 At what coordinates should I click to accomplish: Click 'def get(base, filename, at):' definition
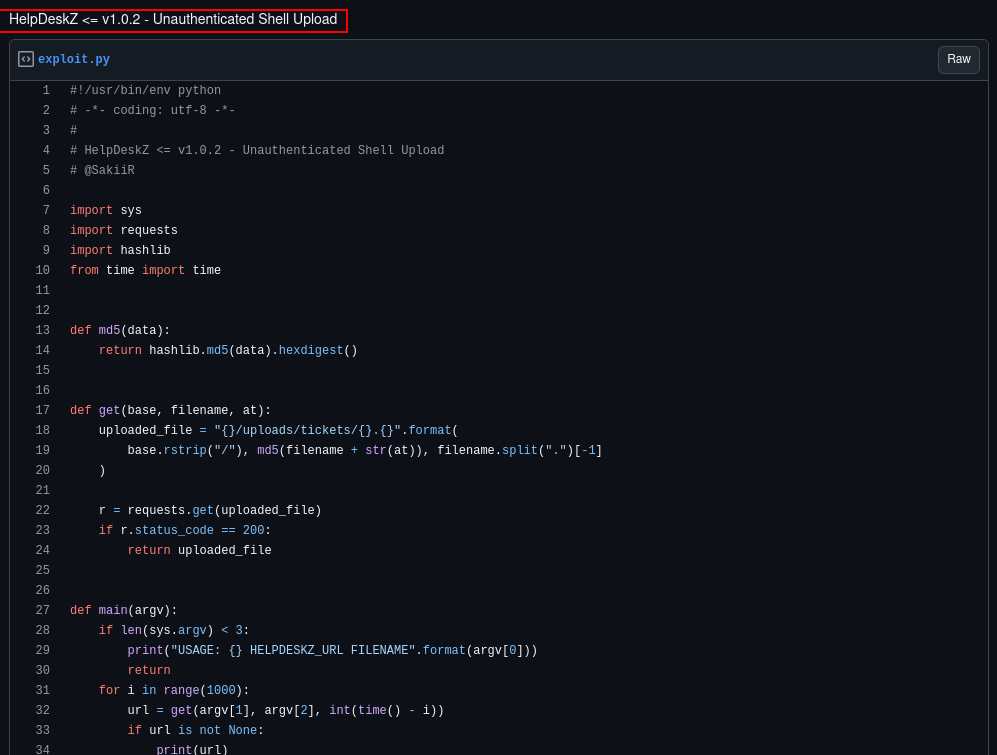point(170,410)
